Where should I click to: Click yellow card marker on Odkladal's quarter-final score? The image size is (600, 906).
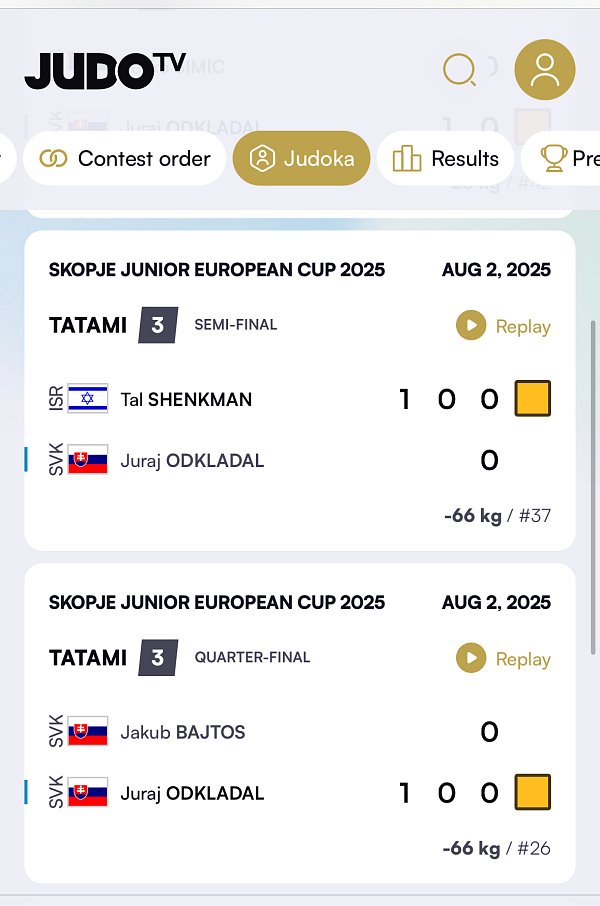tap(532, 792)
